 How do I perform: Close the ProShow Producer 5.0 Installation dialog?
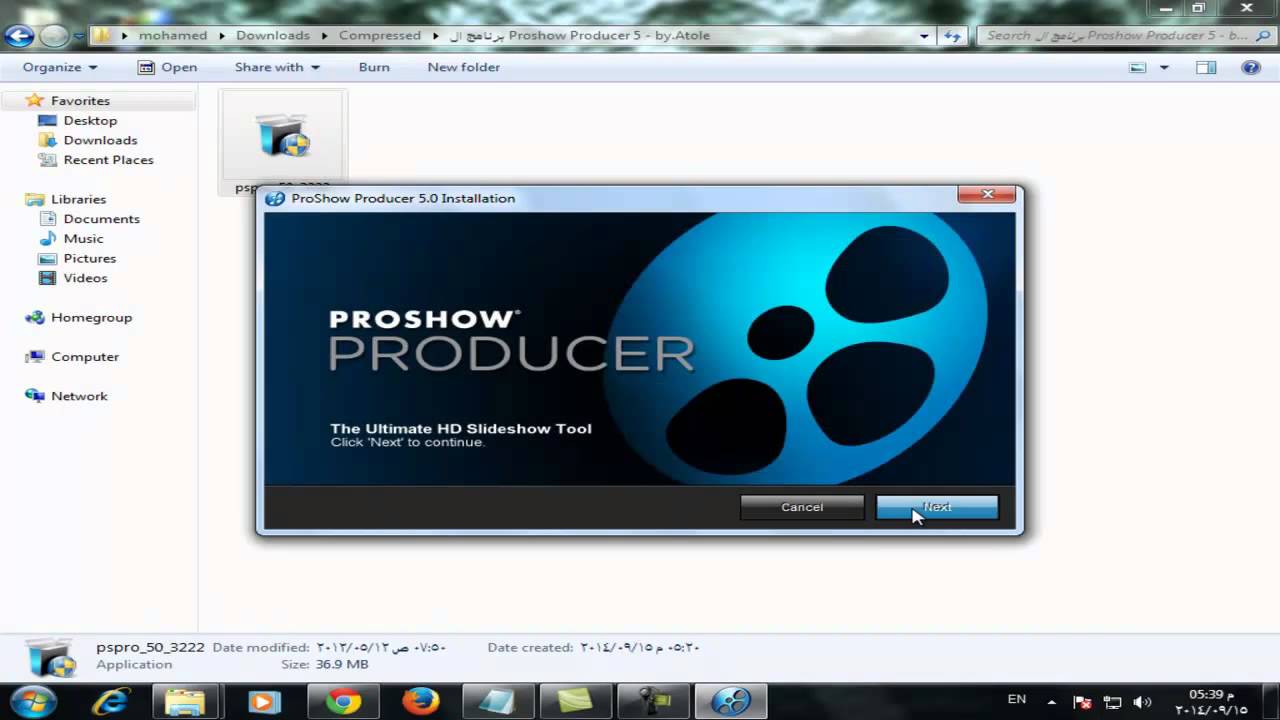tap(987, 194)
